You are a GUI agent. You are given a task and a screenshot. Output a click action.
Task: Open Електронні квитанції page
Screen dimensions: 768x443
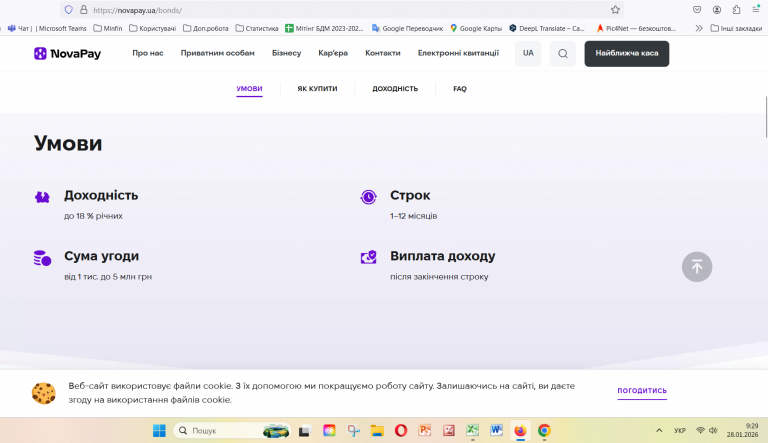pyautogui.click(x=458, y=53)
